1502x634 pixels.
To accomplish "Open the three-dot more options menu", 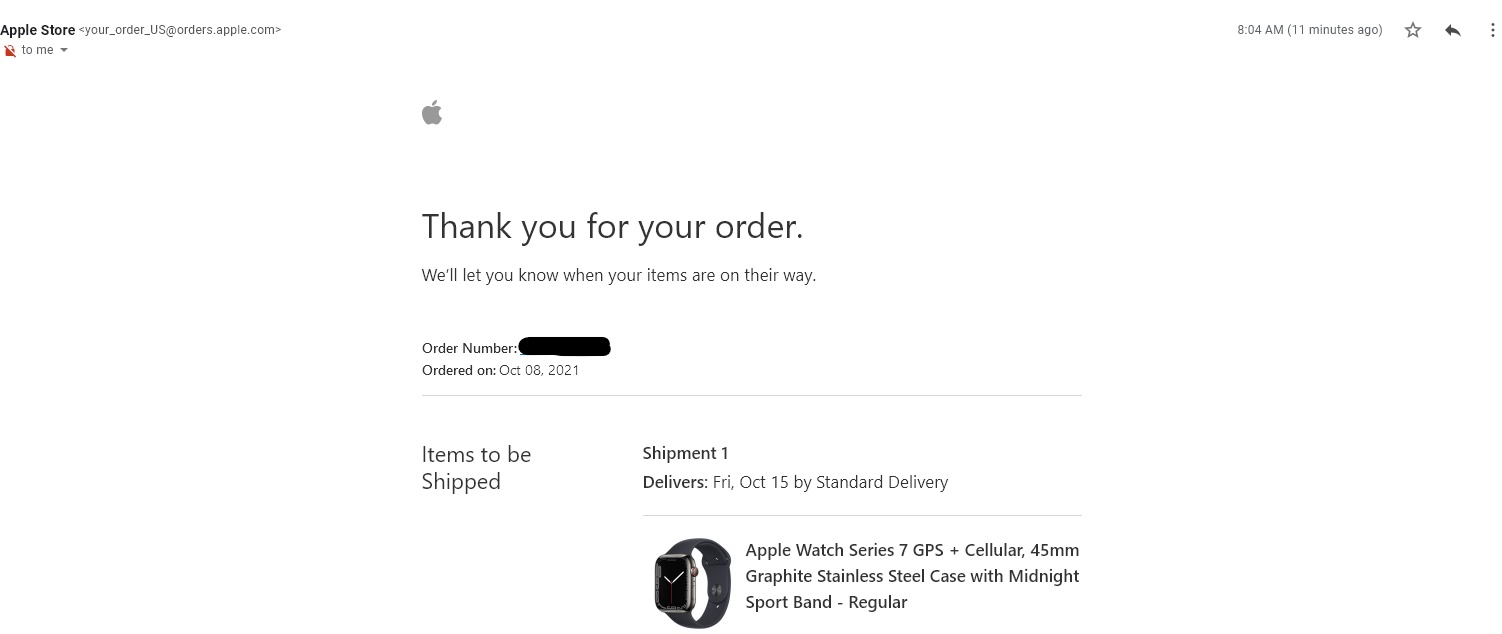I will click(x=1492, y=30).
